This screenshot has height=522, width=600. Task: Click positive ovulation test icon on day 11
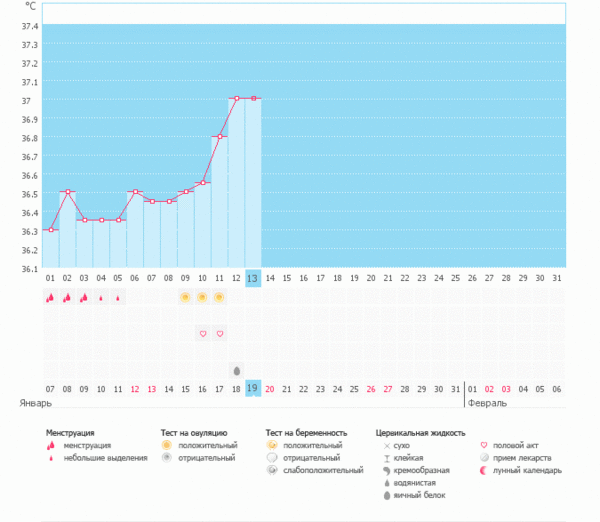click(219, 297)
